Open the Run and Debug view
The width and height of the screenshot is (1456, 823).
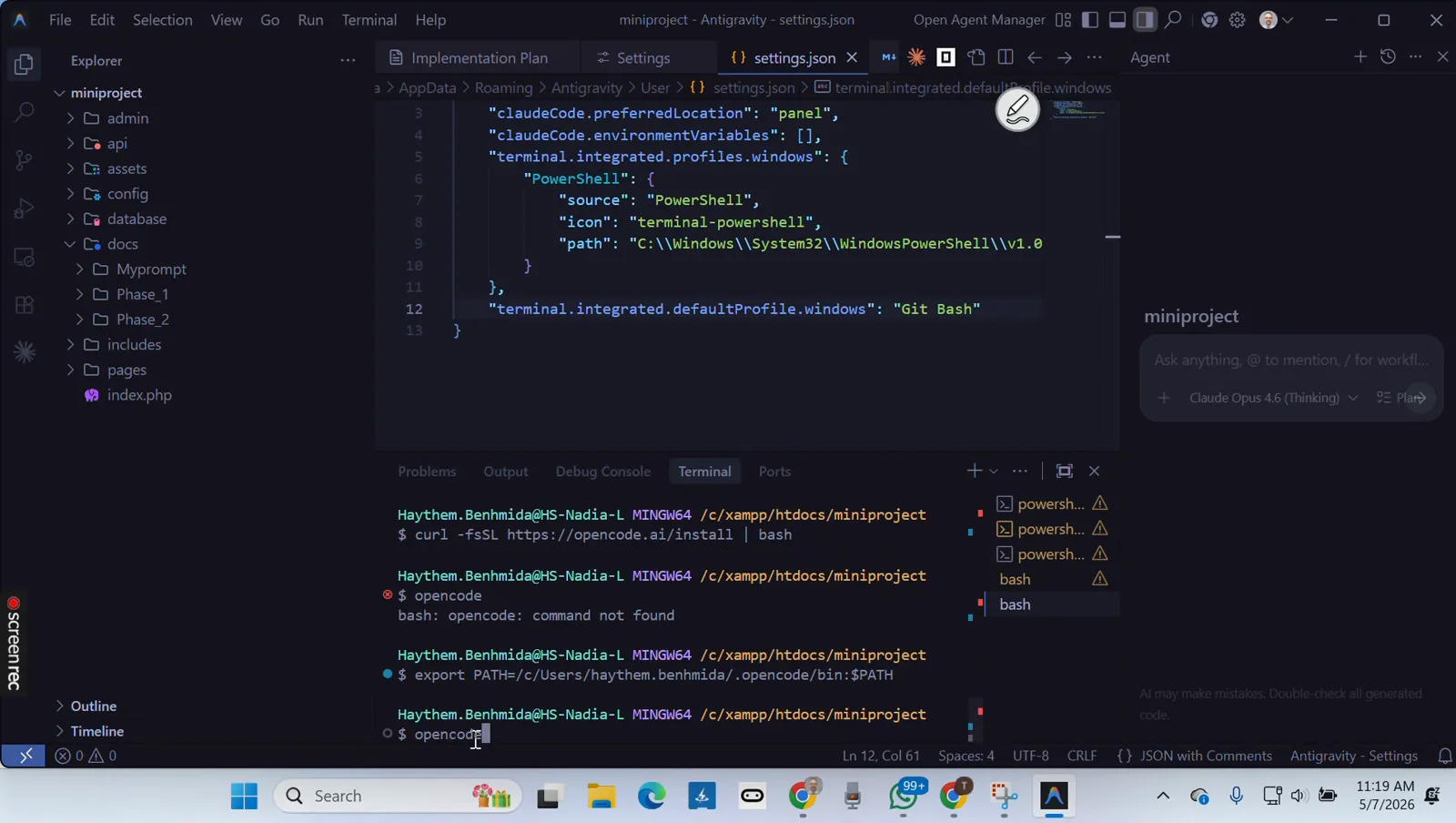click(25, 208)
